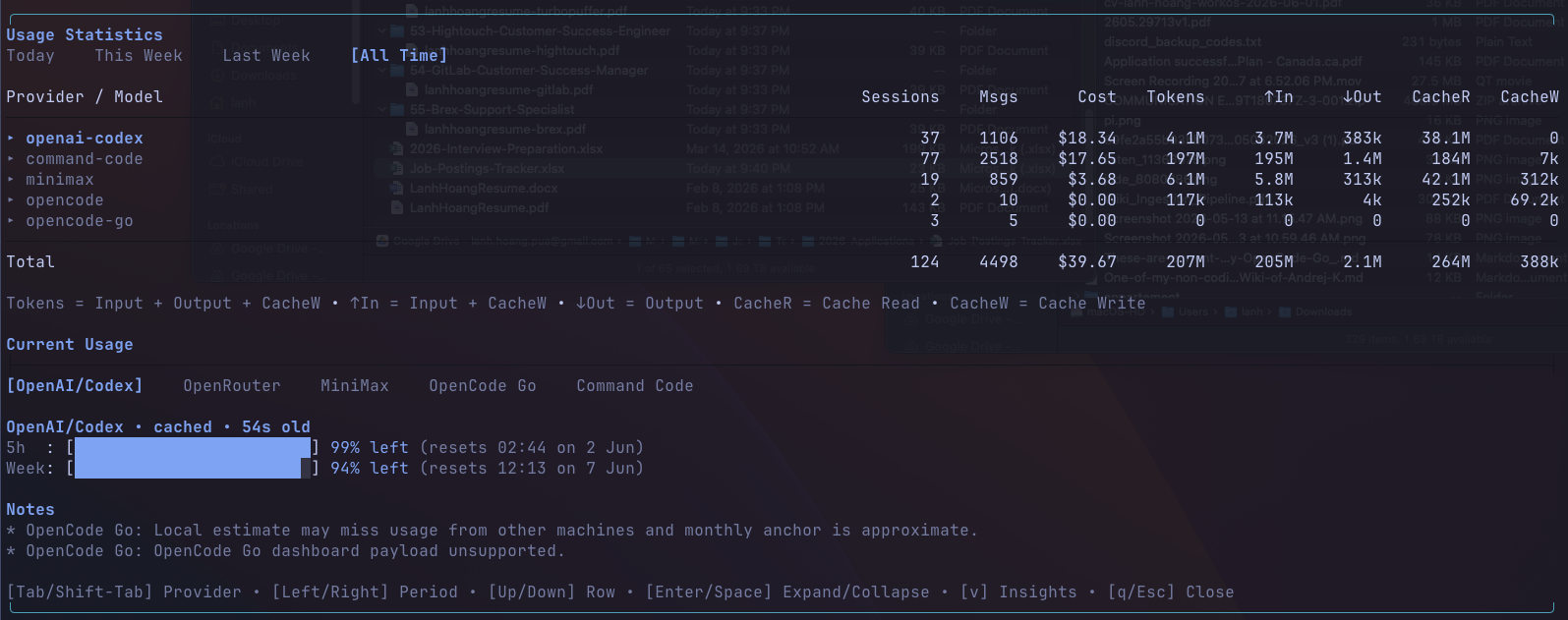
Task: Select the All Time period tab
Action: pyautogui.click(x=399, y=56)
